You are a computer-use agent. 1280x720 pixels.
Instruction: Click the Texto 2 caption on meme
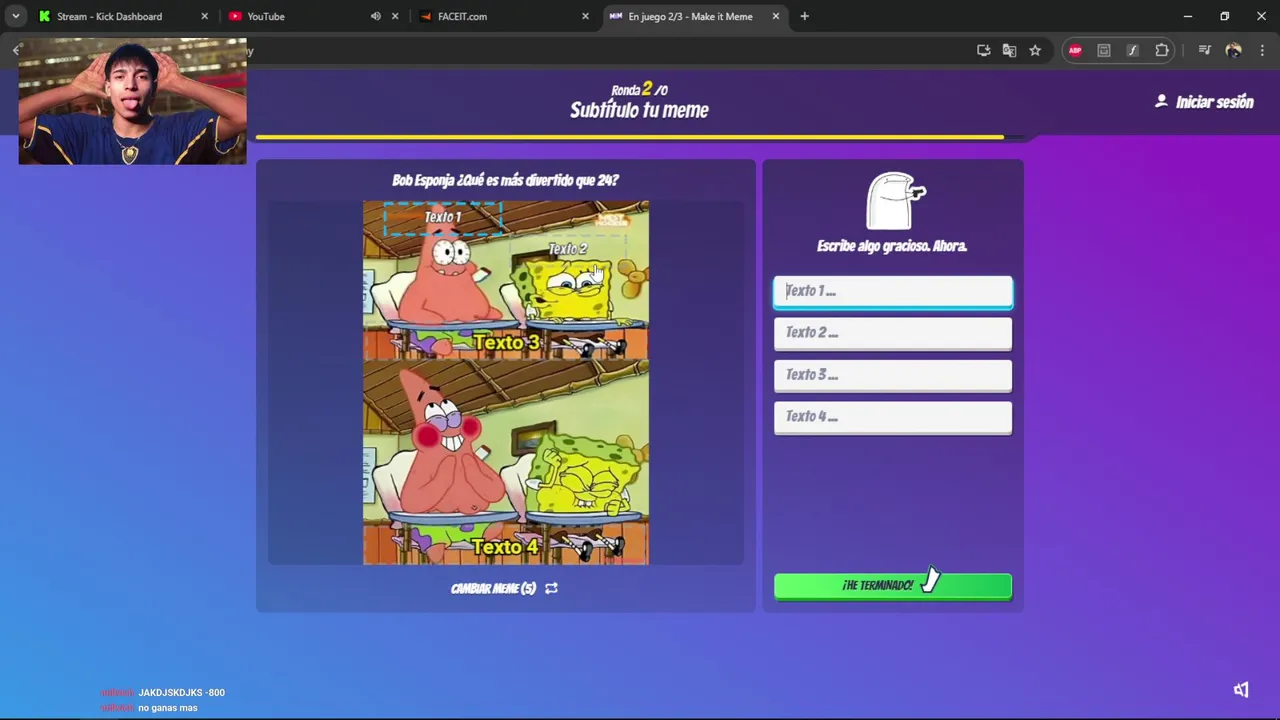coord(567,249)
